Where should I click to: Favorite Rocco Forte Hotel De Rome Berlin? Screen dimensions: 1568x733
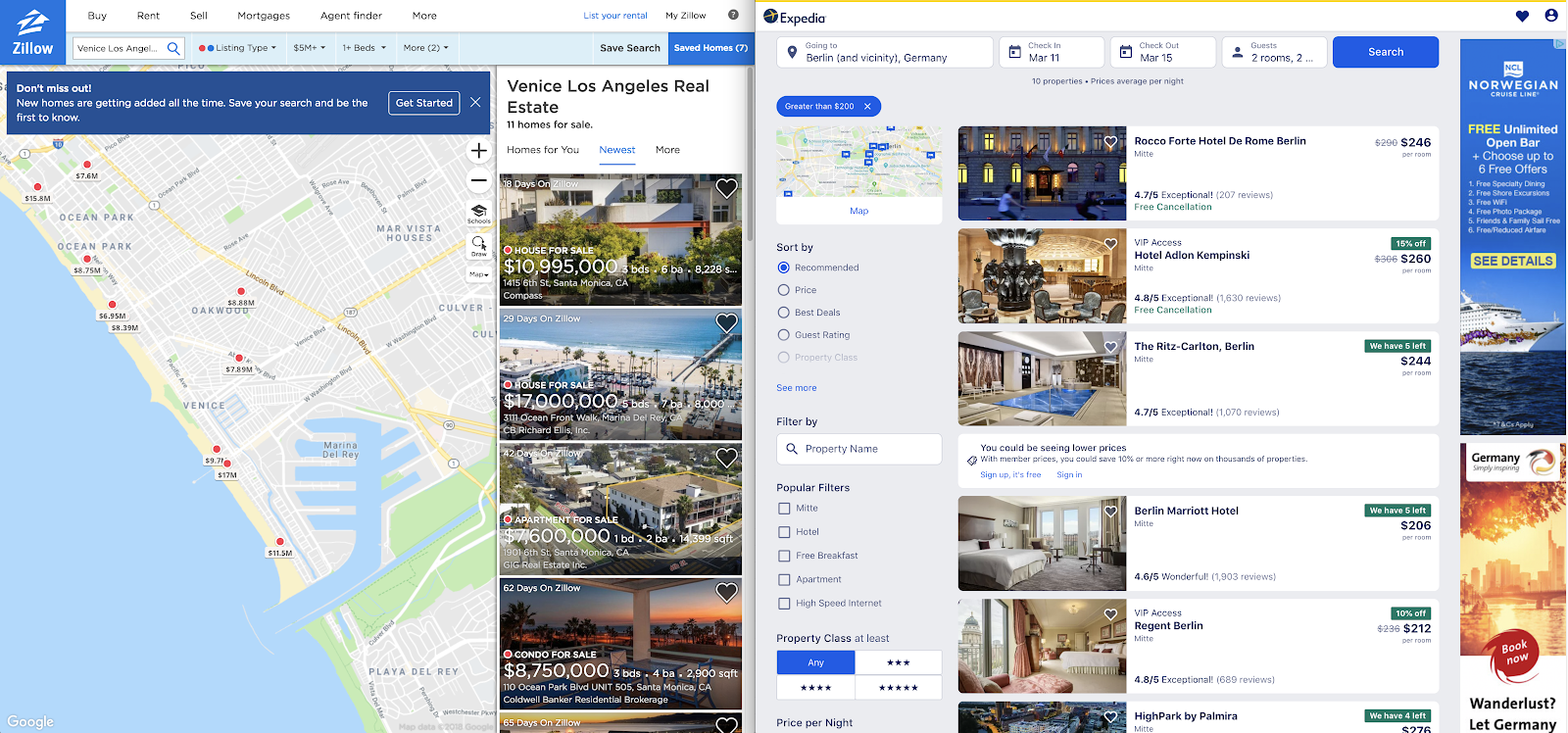point(1110,142)
